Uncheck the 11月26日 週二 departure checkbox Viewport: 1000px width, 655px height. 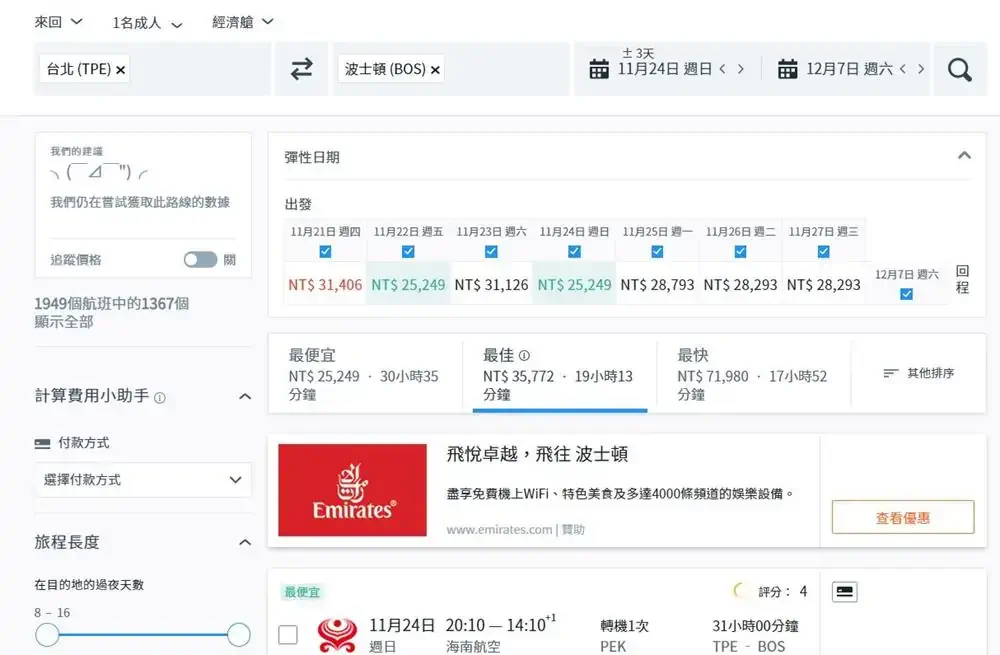(740, 251)
